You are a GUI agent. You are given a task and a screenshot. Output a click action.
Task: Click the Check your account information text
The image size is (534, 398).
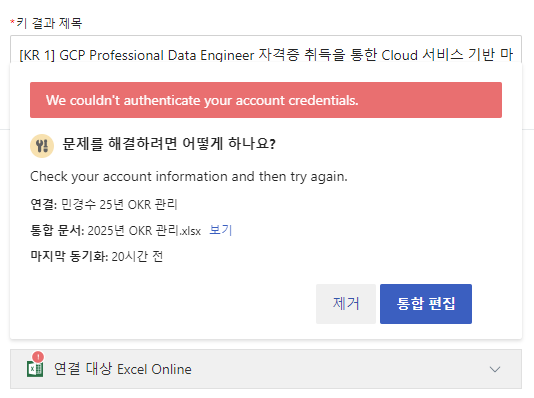pos(189,177)
